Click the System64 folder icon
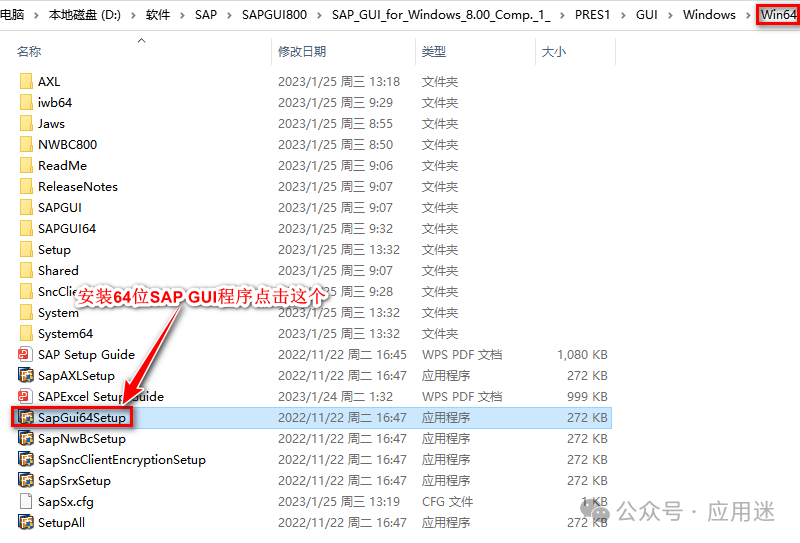This screenshot has height=543, width=800. pos(26,334)
